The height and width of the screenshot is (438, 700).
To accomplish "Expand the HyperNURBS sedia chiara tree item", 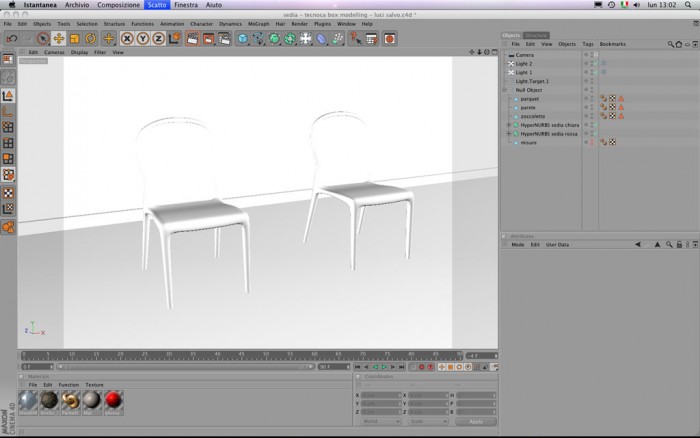I will 509,125.
